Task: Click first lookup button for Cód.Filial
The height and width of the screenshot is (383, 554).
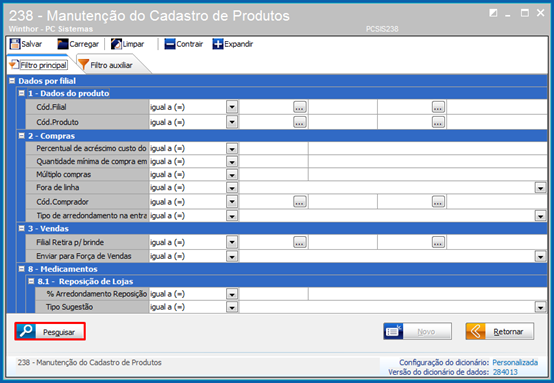Action: tap(300, 107)
